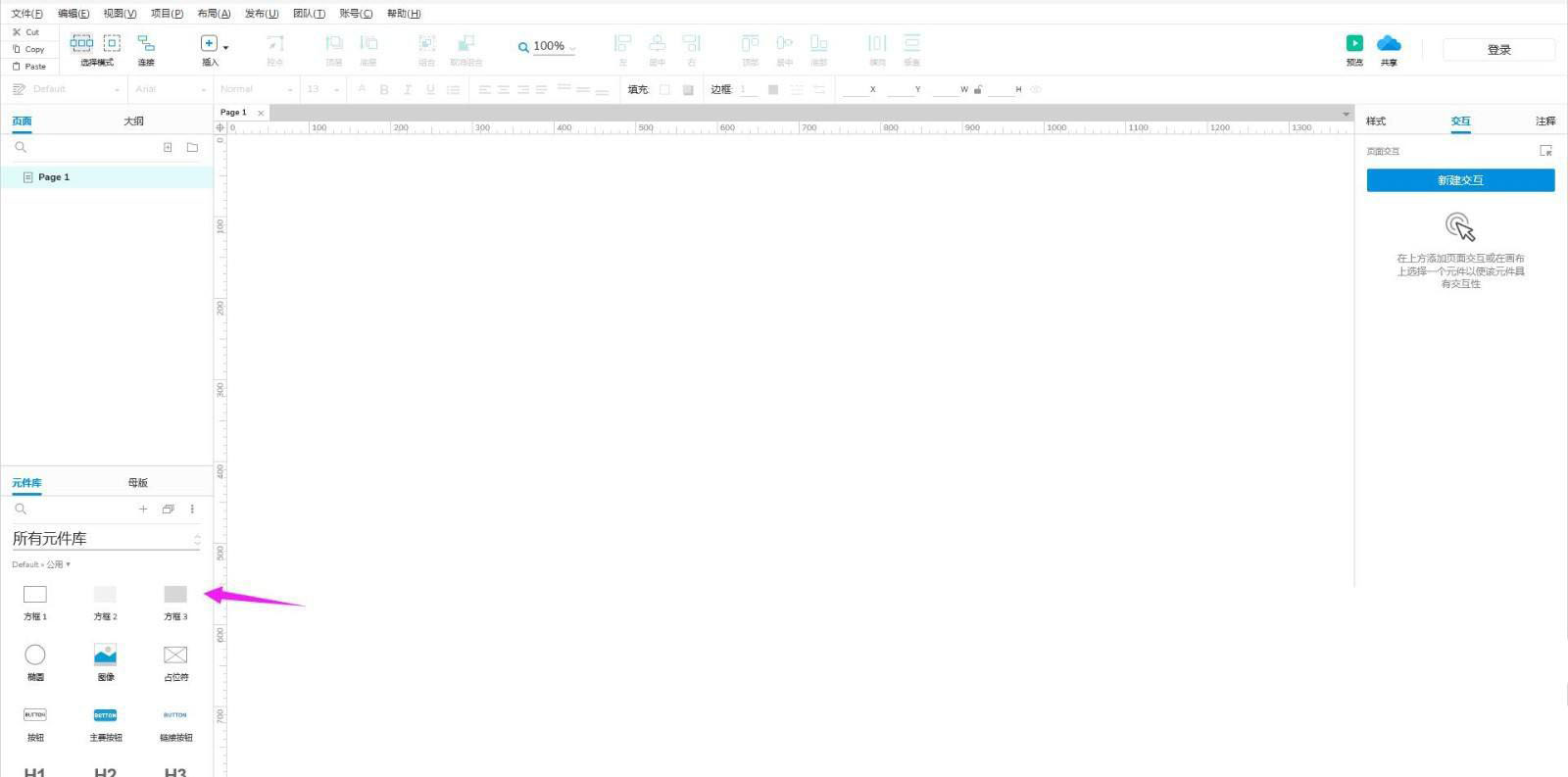The width and height of the screenshot is (1568, 777).
Task: Select the 连接 (Connect) tool
Action: 146,43
